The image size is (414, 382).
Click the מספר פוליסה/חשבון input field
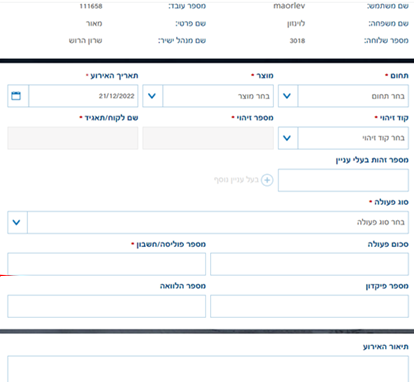[107, 264]
